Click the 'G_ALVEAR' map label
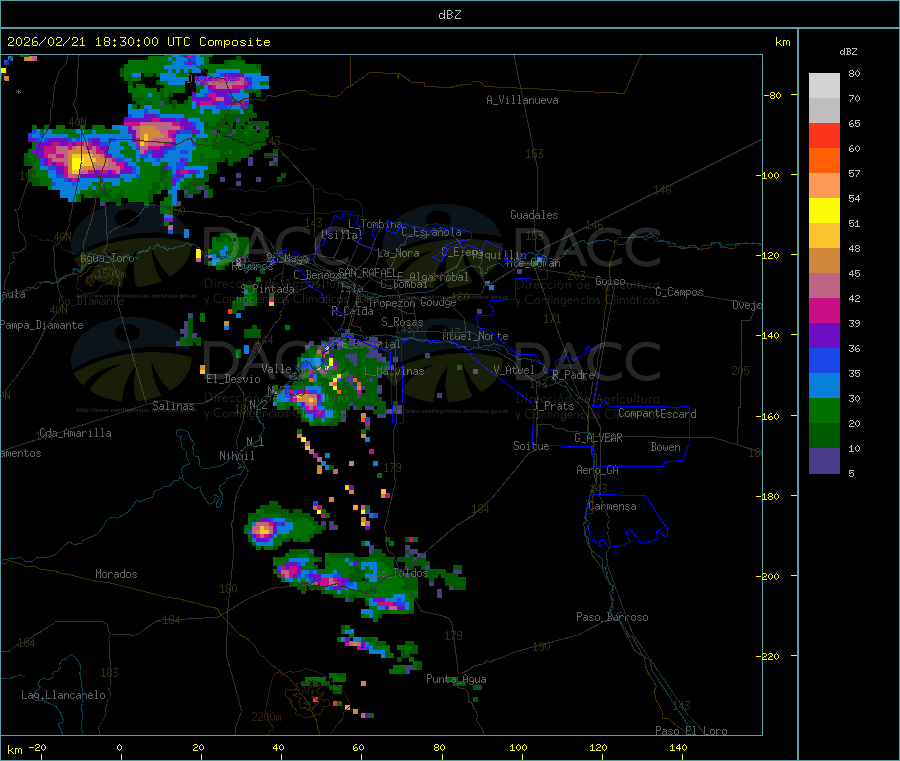This screenshot has width=900, height=761. (x=599, y=438)
